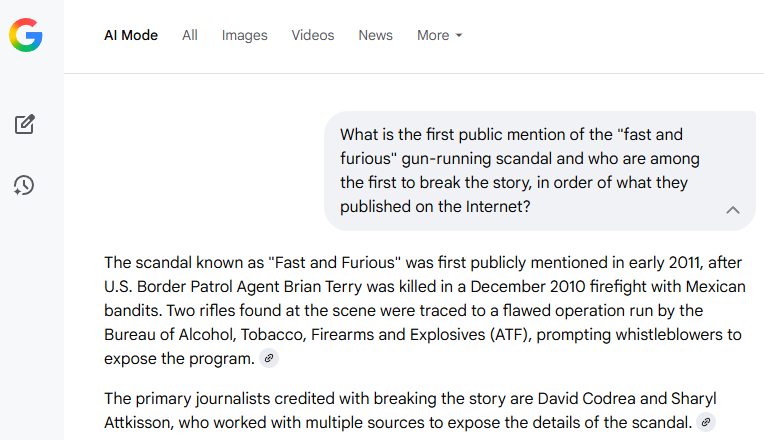Expand the More search options dropdown
The width and height of the screenshot is (764, 440).
[439, 35]
